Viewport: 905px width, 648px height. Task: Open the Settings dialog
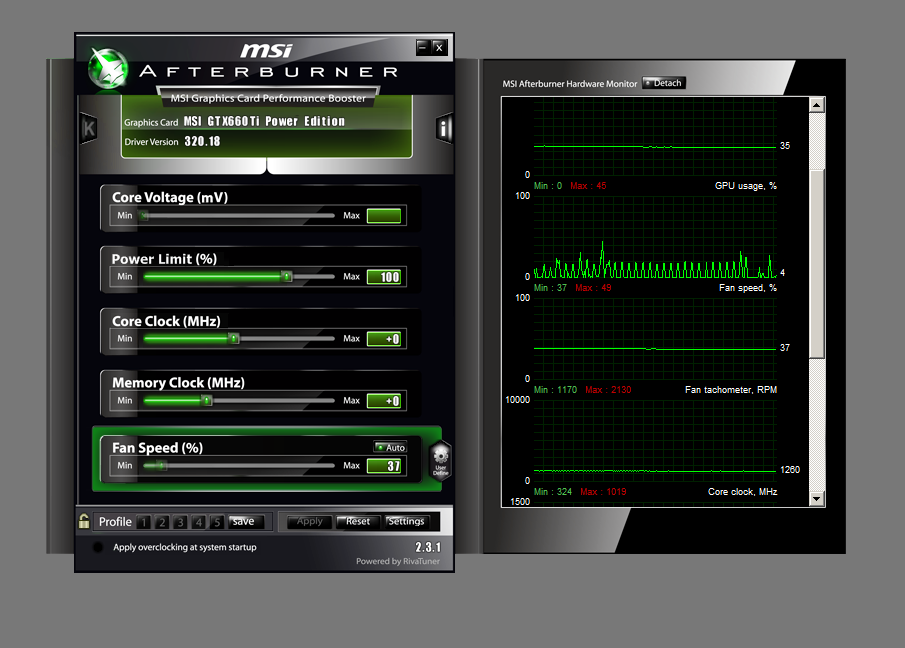point(406,522)
